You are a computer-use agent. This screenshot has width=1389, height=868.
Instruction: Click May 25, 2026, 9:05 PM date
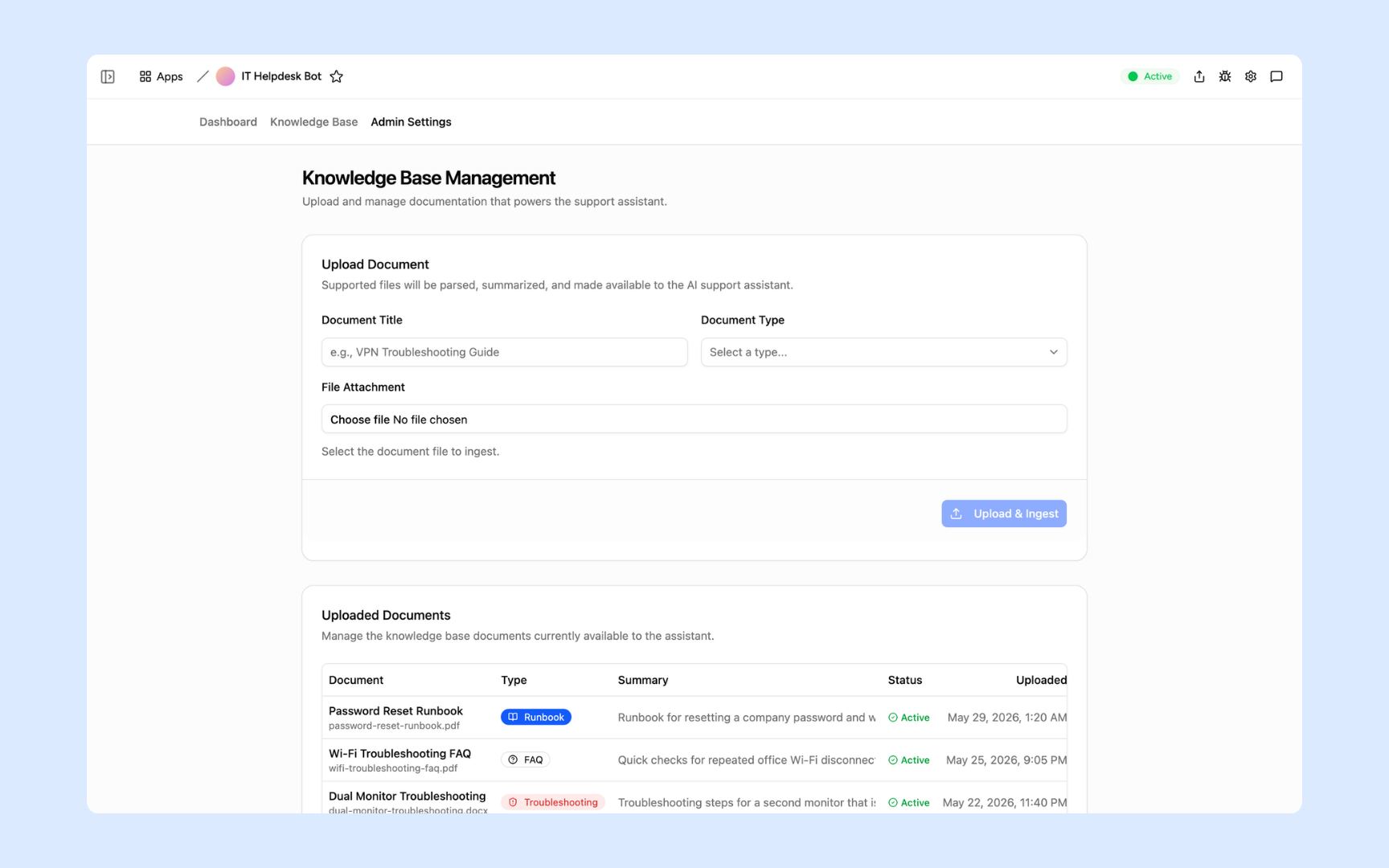pos(1006,760)
